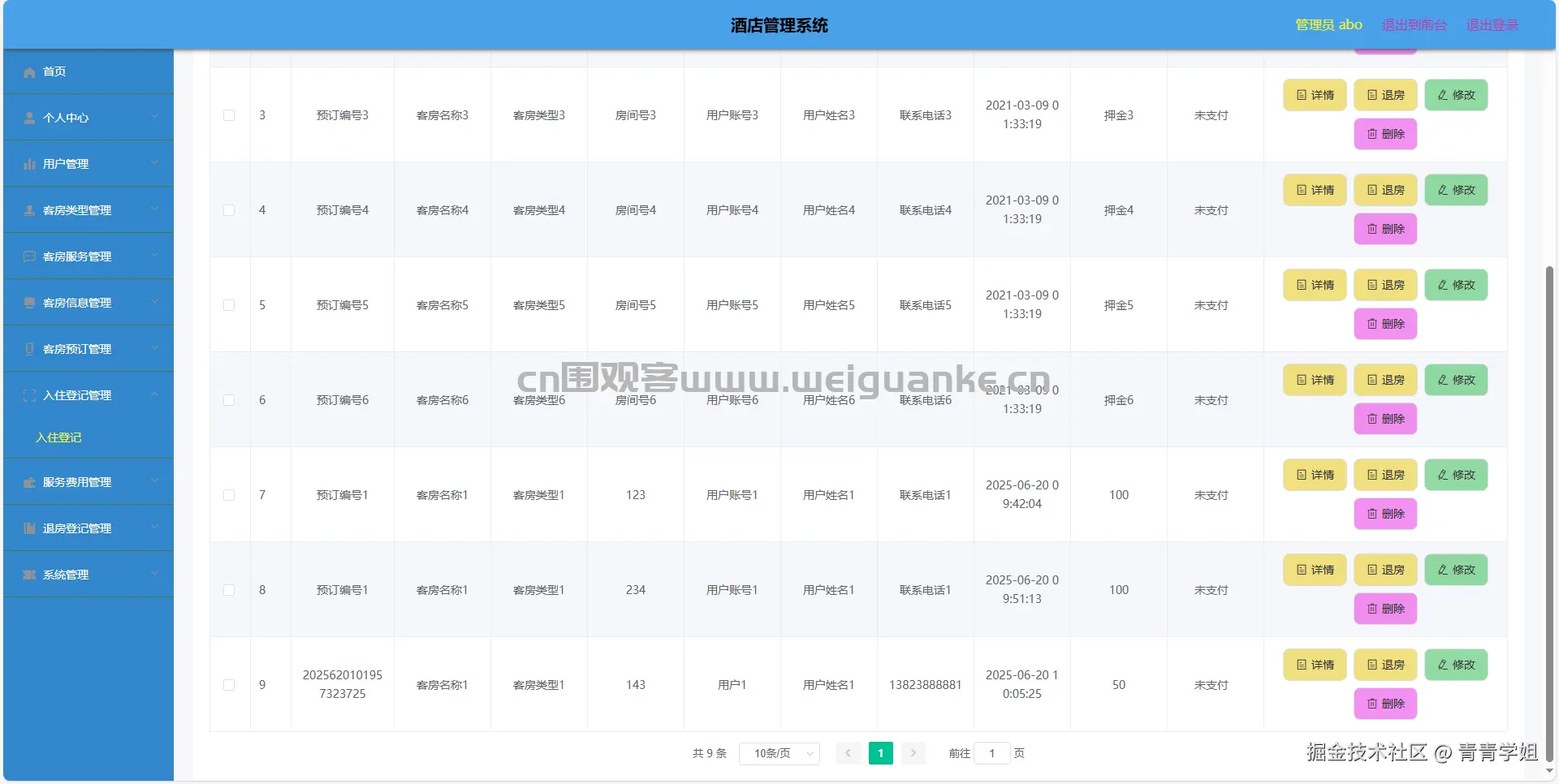Click the detail icon on row 9's 详情 button

(1300, 664)
